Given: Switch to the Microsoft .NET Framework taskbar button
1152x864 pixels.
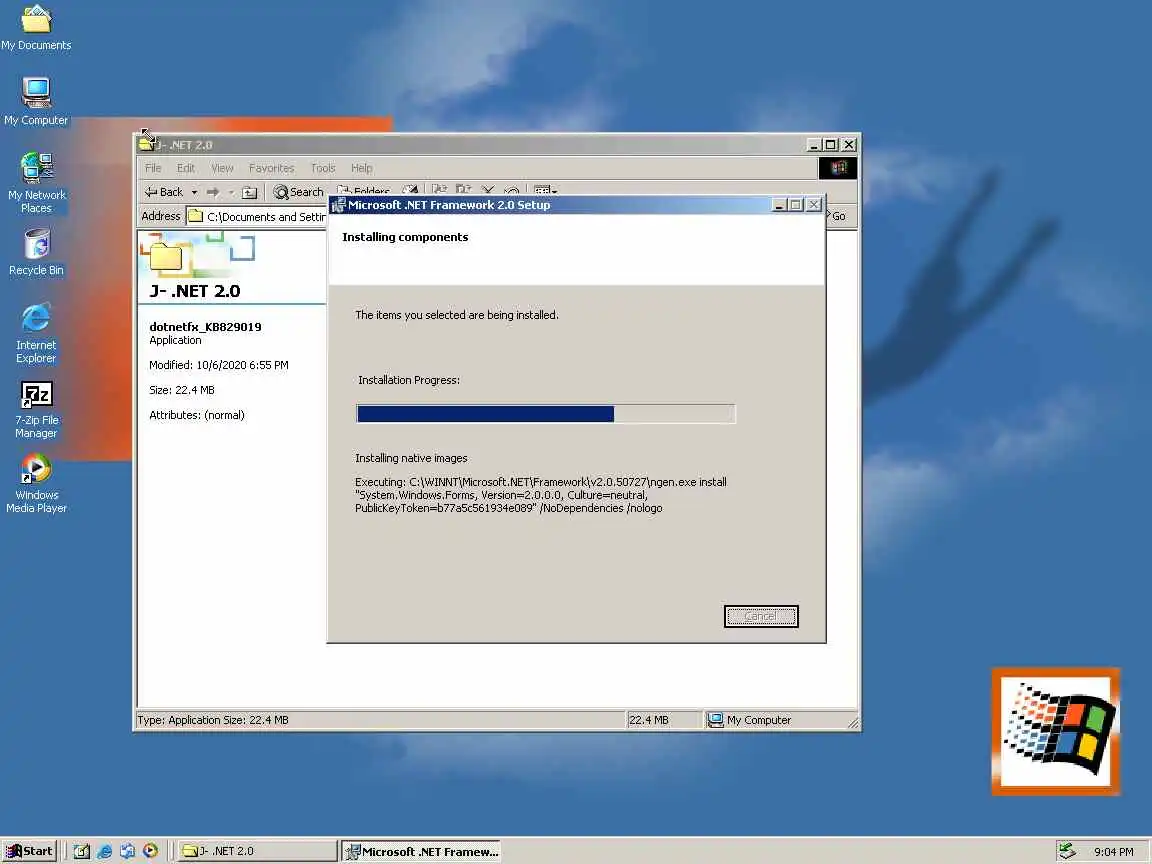Looking at the screenshot, I should coord(421,851).
